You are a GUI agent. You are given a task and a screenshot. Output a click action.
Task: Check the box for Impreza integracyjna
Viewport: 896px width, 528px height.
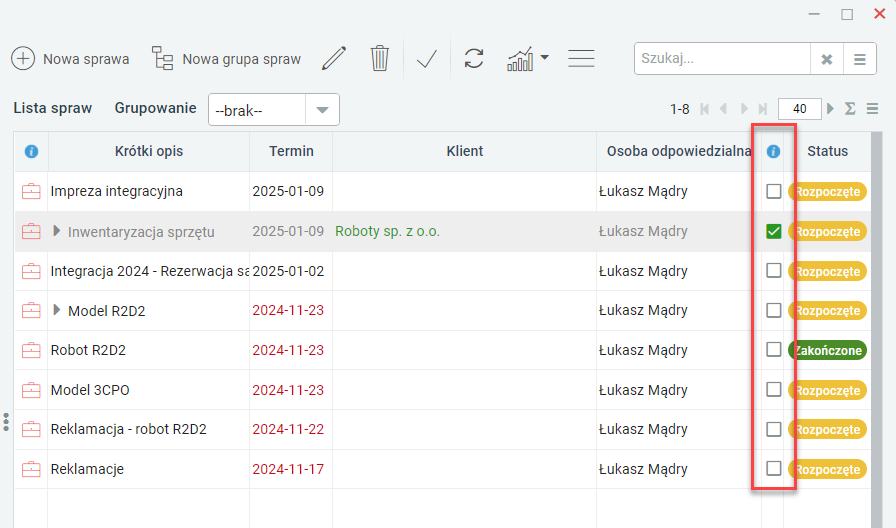coord(773,191)
